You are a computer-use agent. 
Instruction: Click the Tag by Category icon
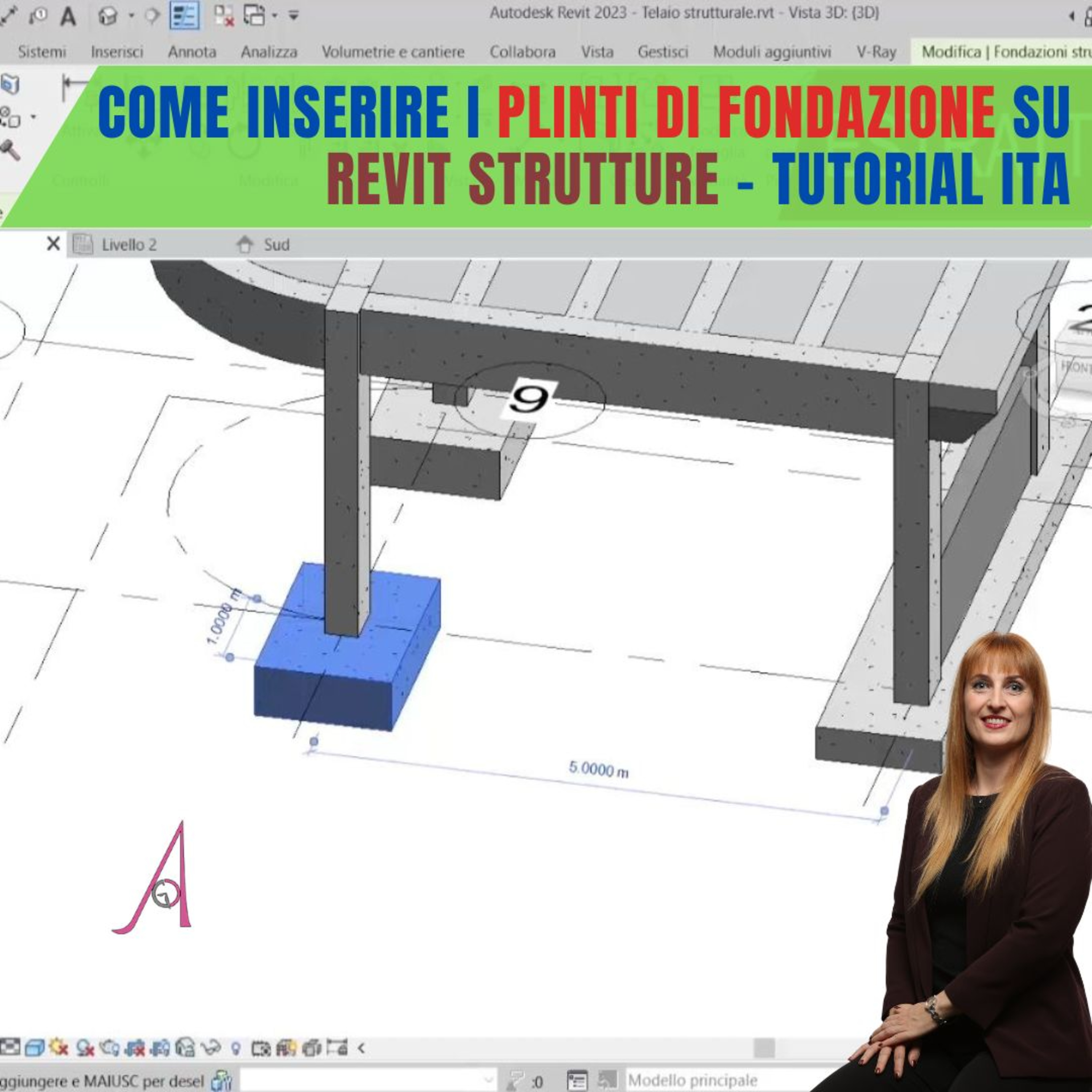coord(39,16)
